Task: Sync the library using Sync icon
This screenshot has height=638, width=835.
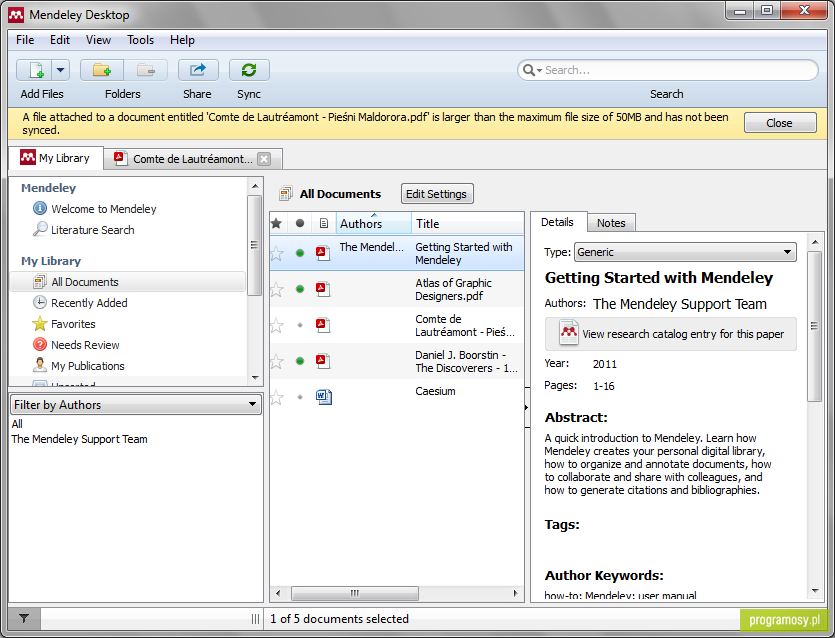Action: point(249,70)
